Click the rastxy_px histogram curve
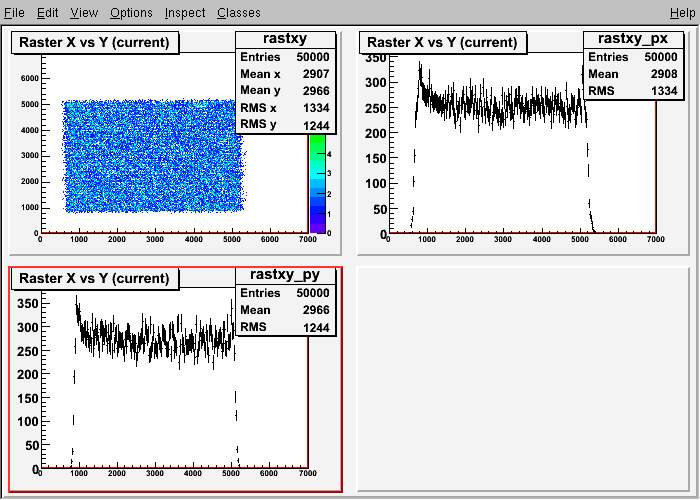This screenshot has height=500, width=700. point(502,107)
